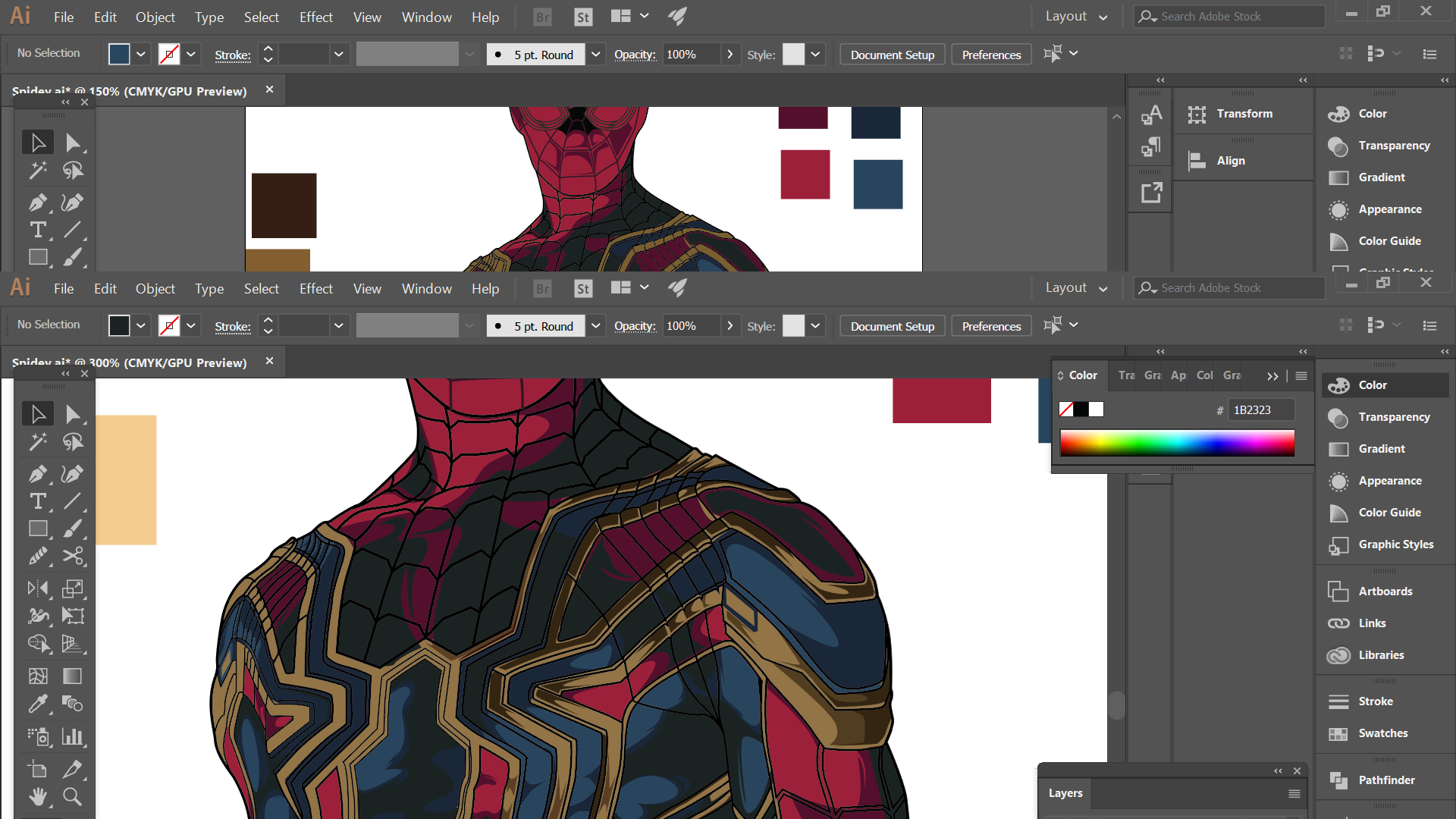Pick the Column Graph tool
Screen dimensions: 1456x819
73,736
